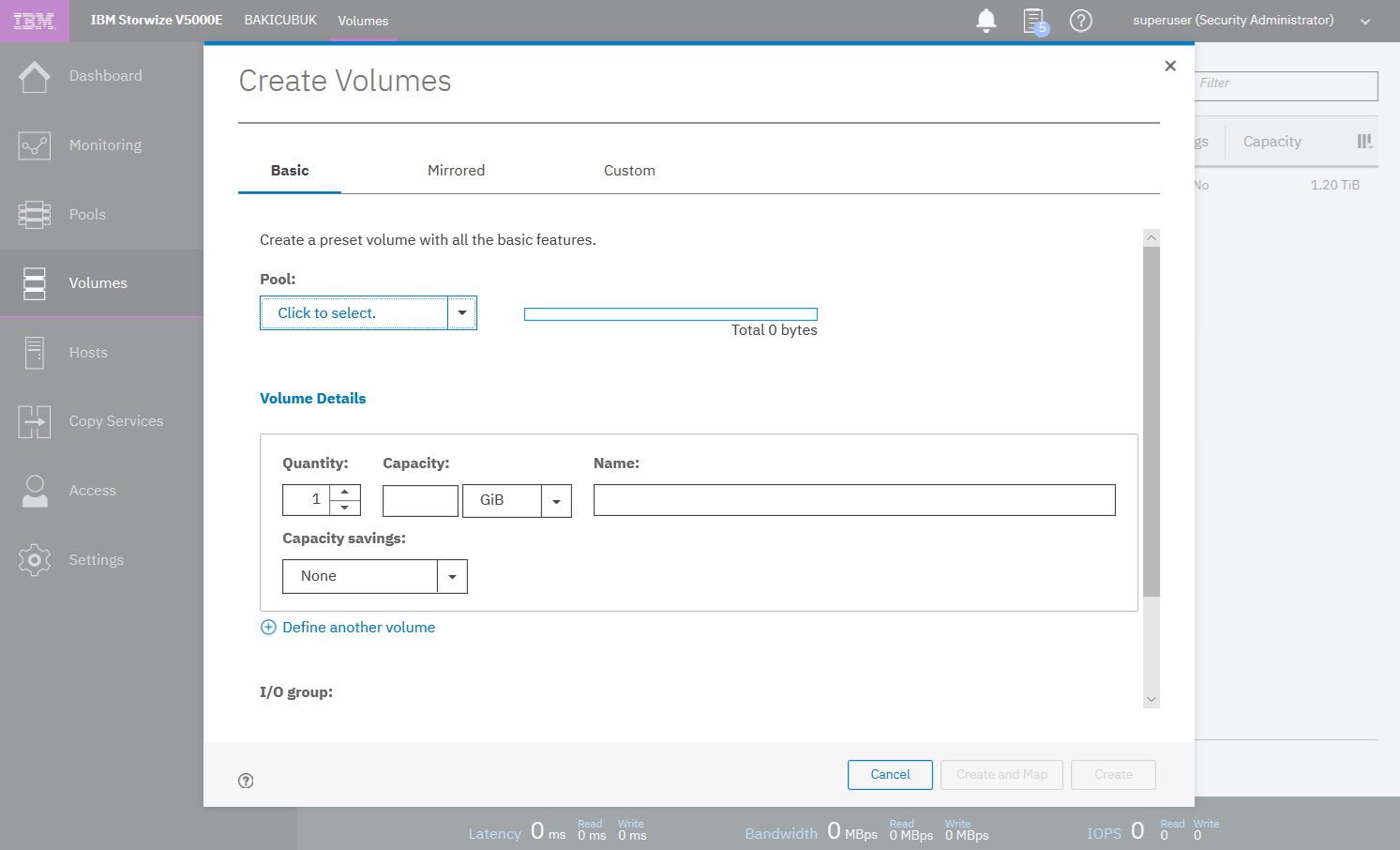Click the pool capacity progress bar
This screenshot has width=1400, height=850.
670,314
